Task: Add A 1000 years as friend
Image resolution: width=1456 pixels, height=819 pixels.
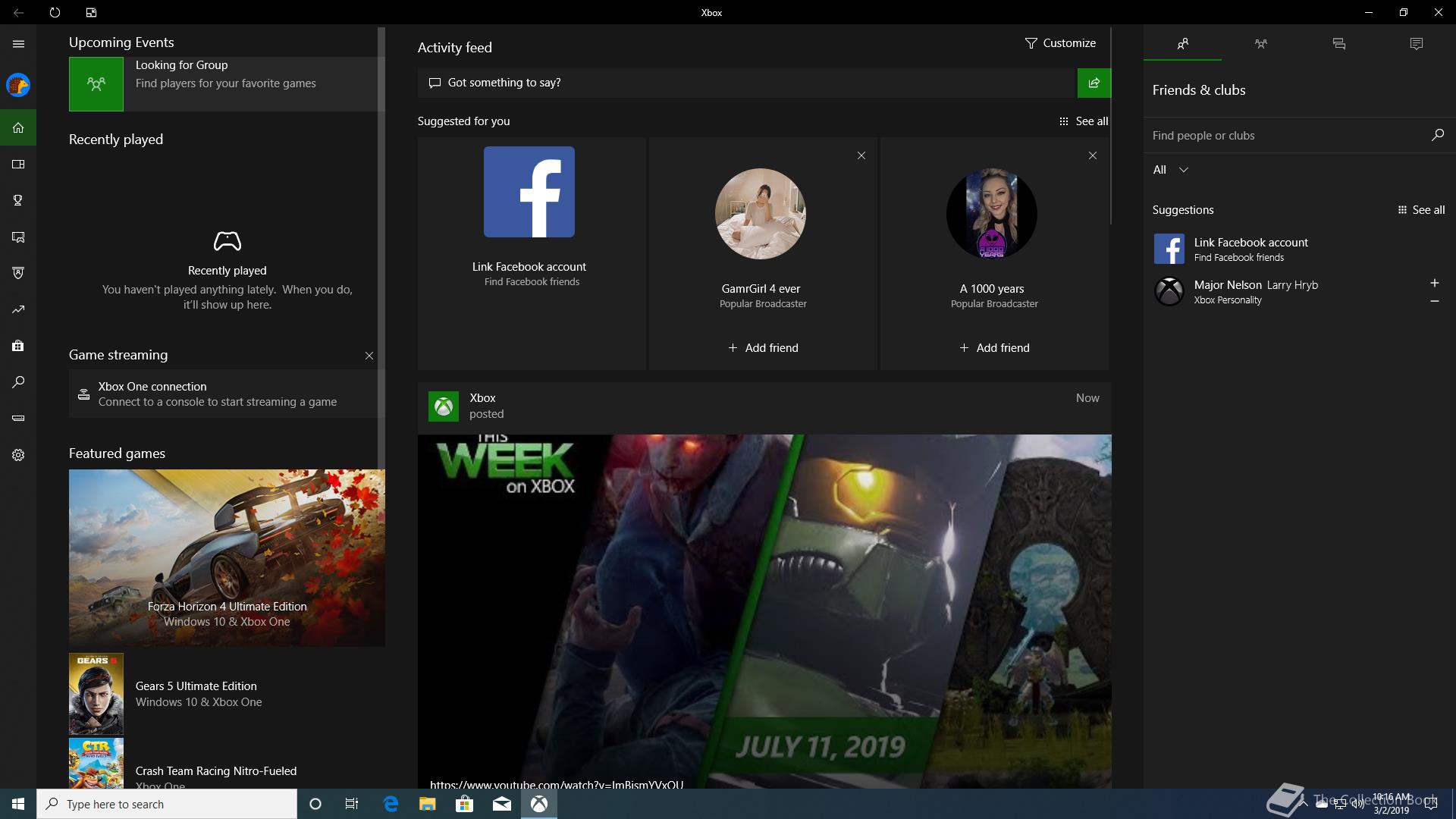Action: click(x=994, y=348)
